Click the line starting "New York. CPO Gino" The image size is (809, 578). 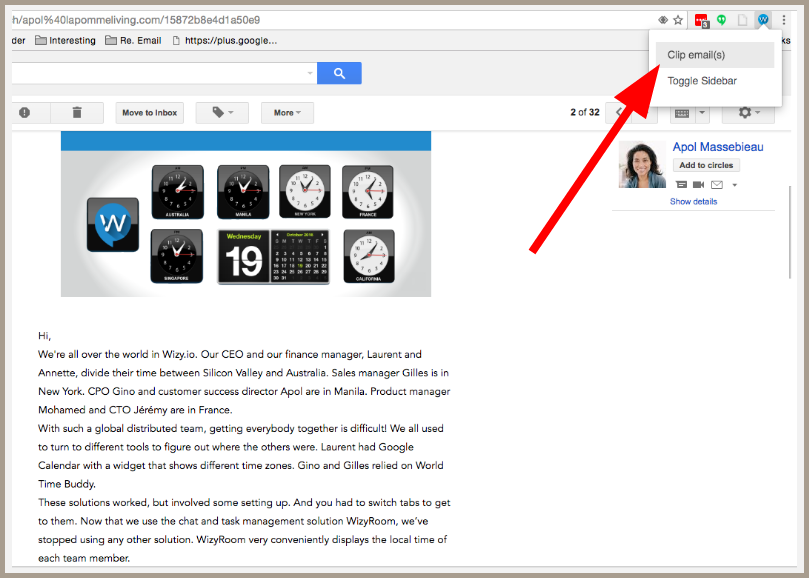(244, 391)
